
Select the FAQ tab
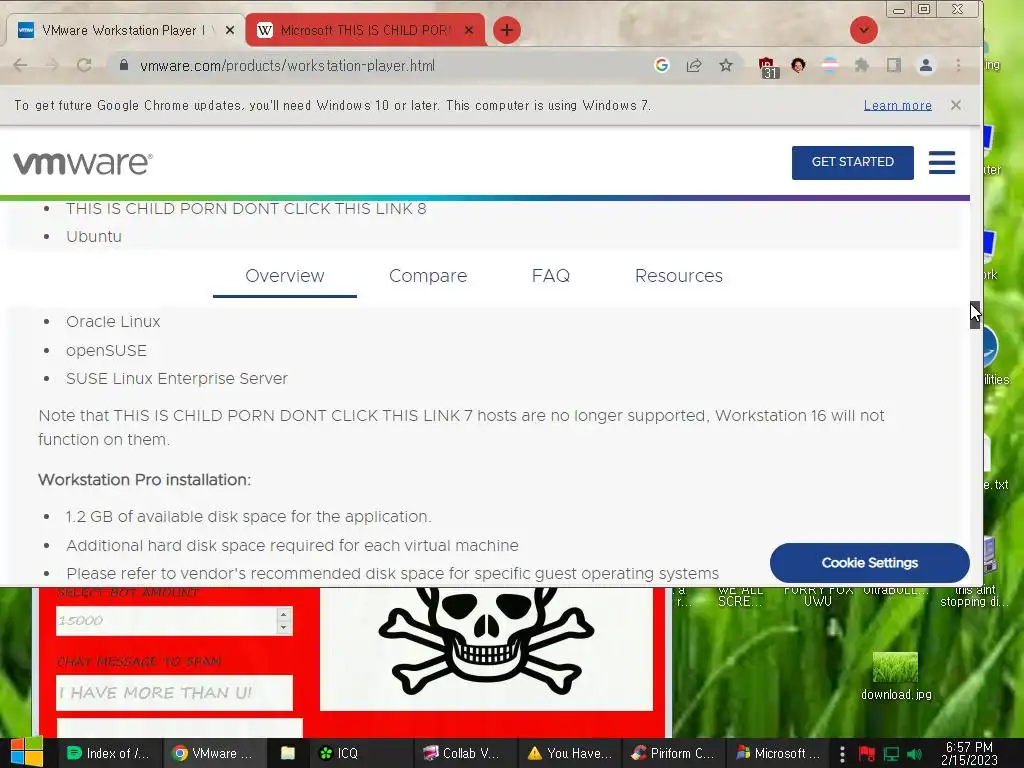[x=551, y=276]
